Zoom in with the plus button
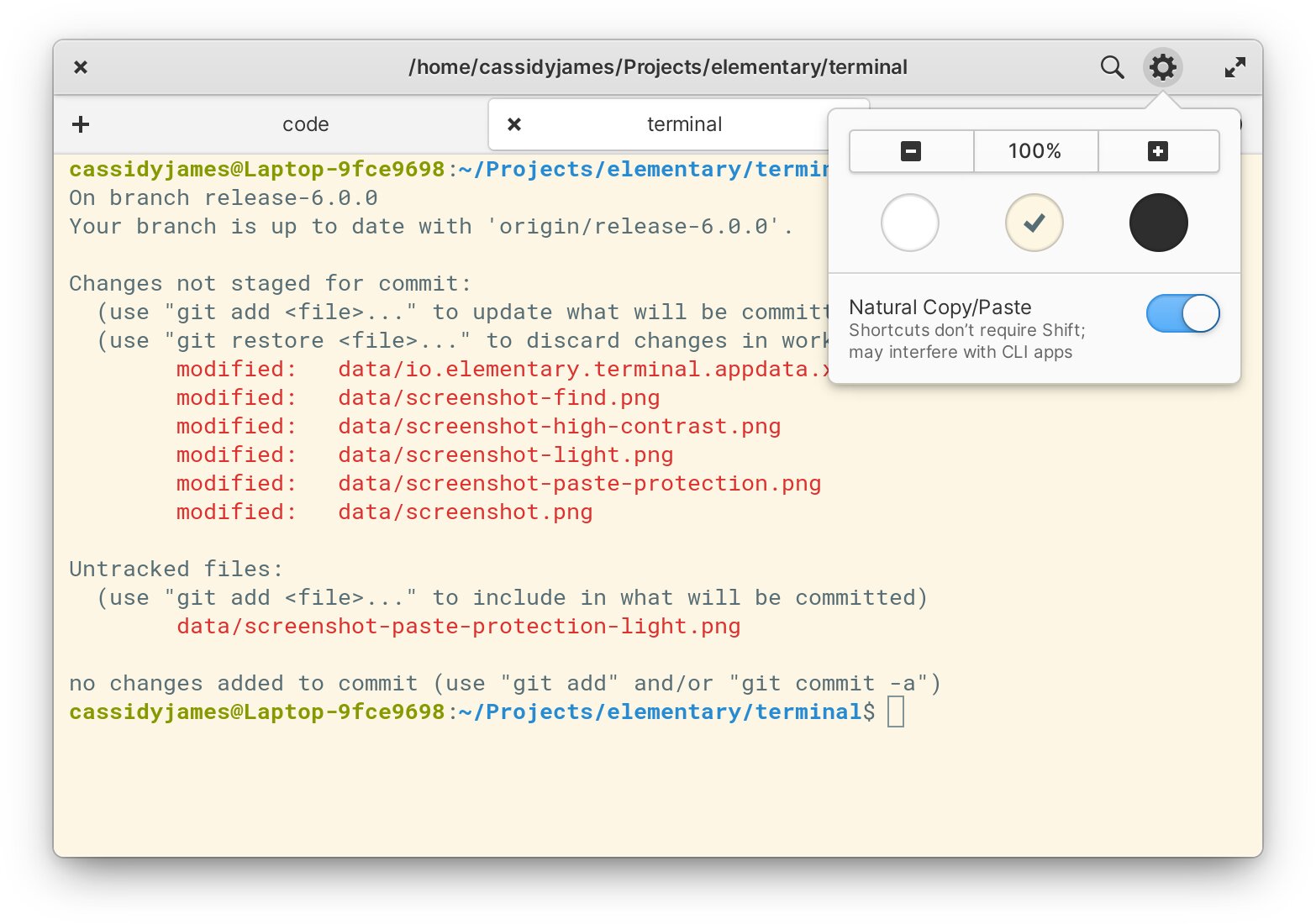Screen dimensions: 1316x924 pyautogui.click(x=1158, y=151)
